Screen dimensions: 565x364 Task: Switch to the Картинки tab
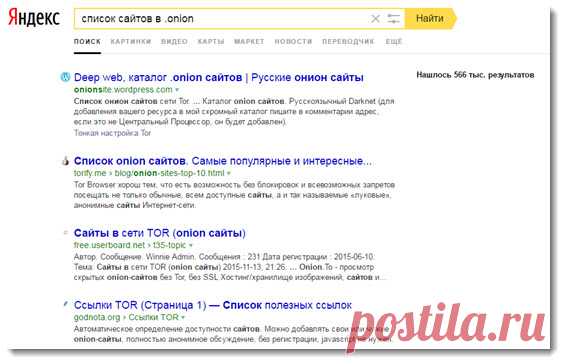(130, 42)
